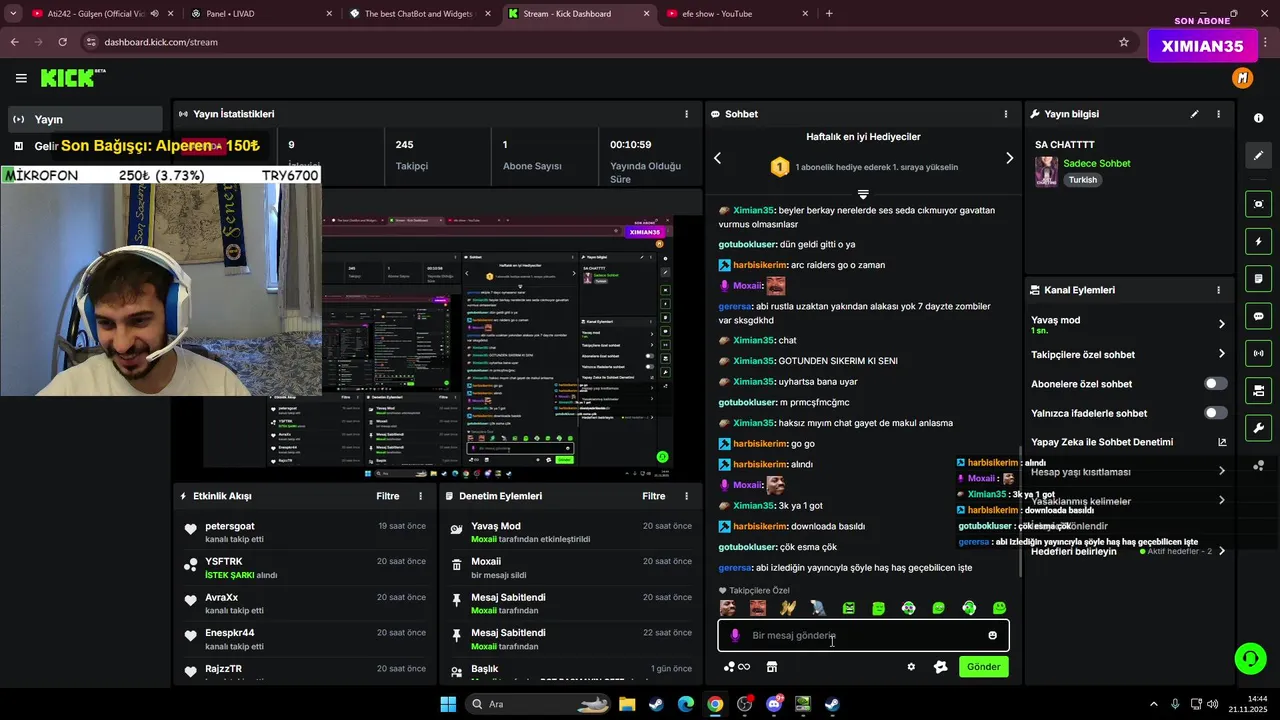1280x720 pixels.
Task: Open Yapay Zeka ile Sohbet Denetimi external link
Action: pos(1221,442)
